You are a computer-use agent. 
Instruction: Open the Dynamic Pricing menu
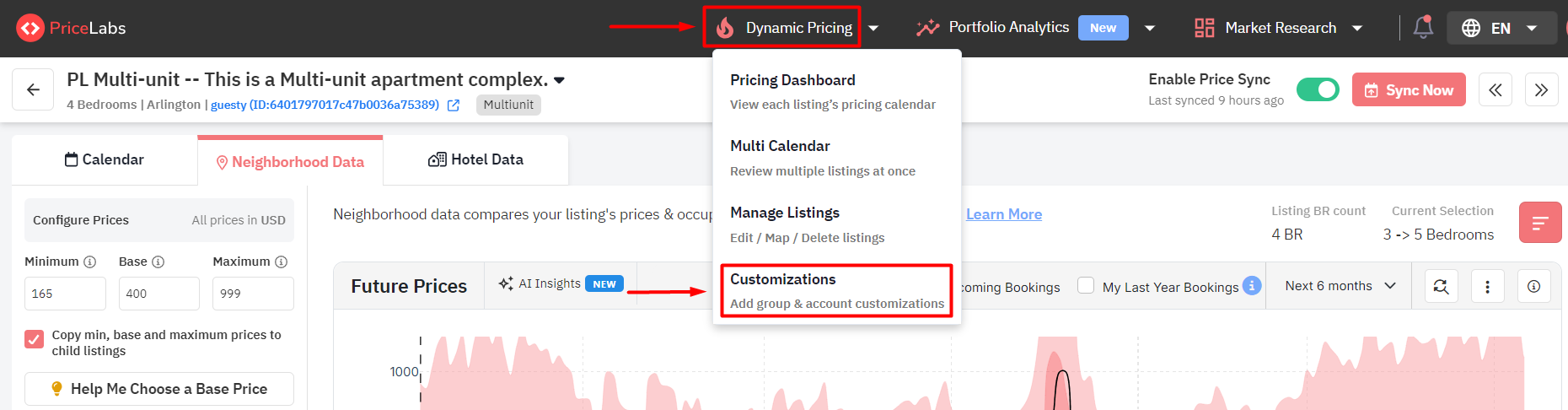(x=783, y=28)
